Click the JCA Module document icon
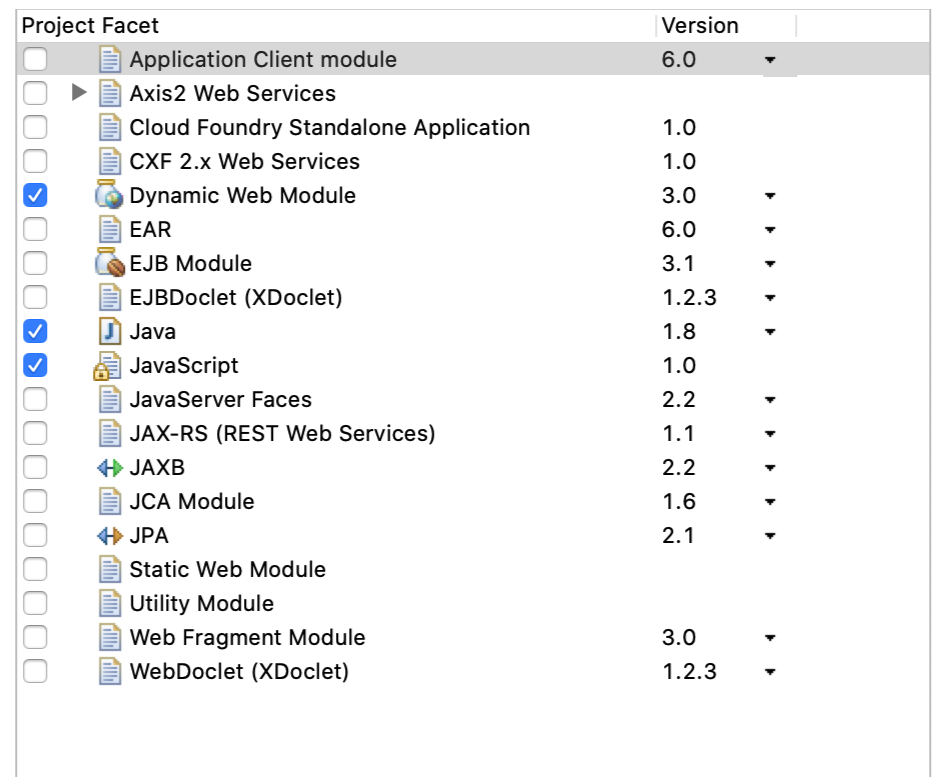Viewport: 942px width, 777px height. tap(109, 501)
